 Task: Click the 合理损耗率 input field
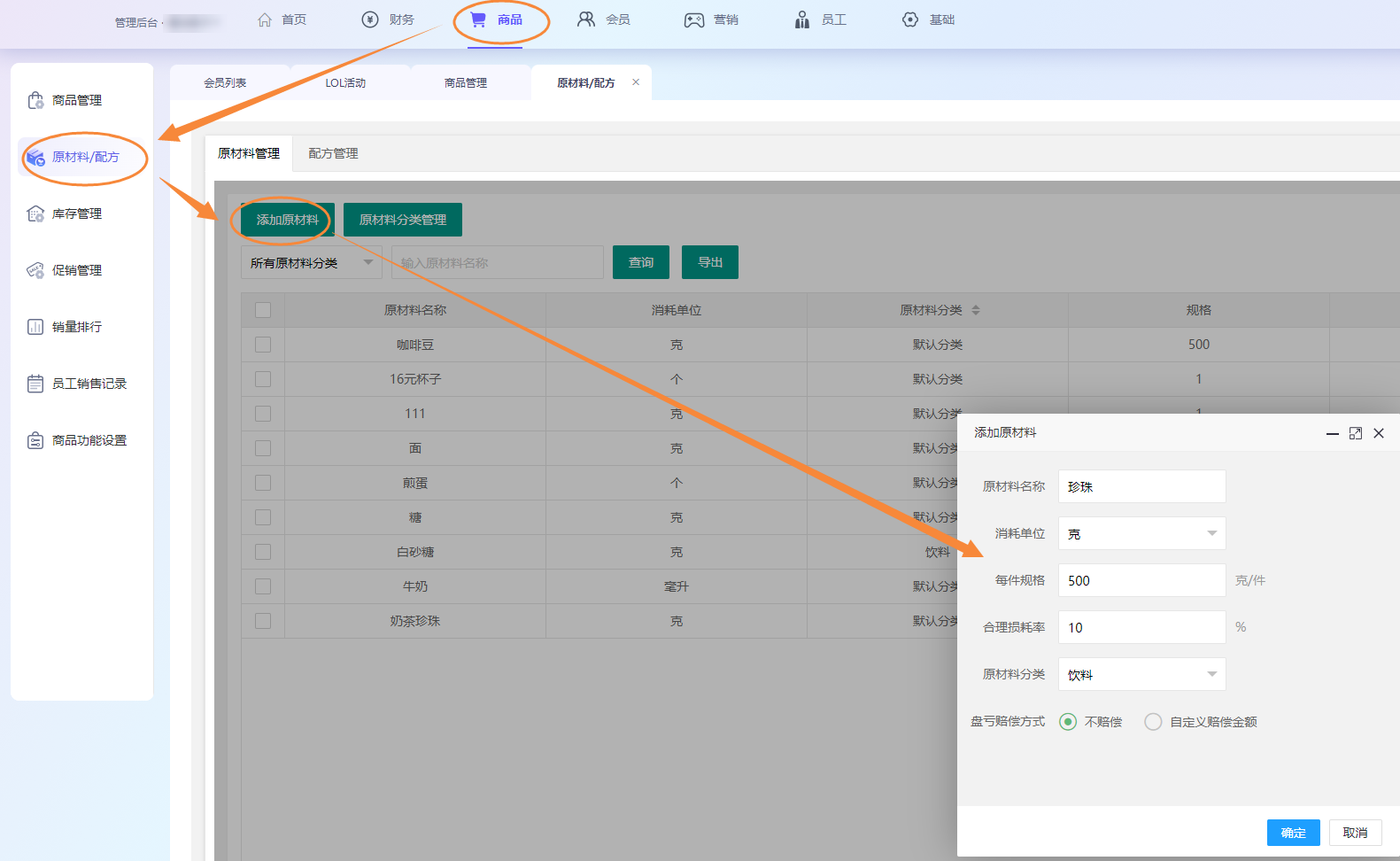coord(1141,627)
